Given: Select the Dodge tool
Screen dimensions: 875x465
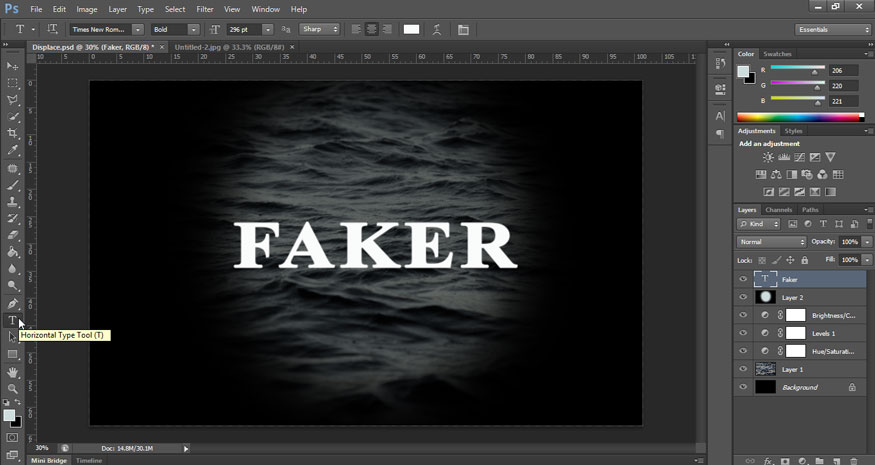Looking at the screenshot, I should click(12, 286).
